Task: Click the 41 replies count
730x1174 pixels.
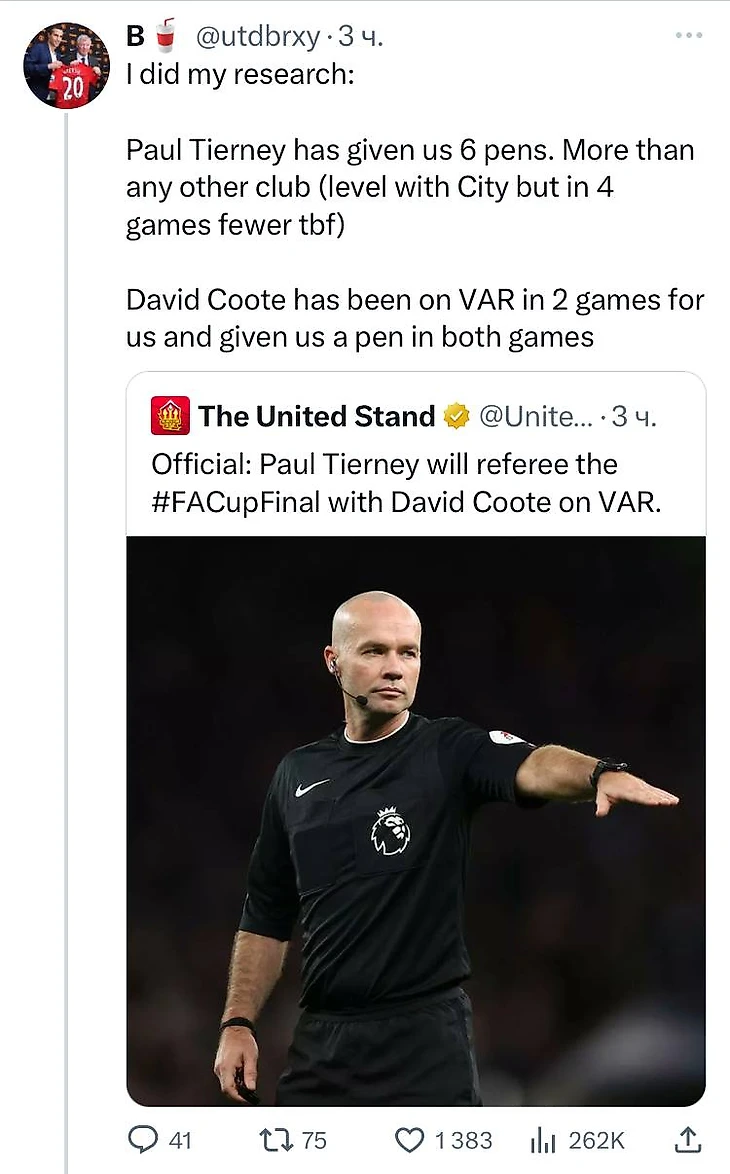Action: tap(181, 1140)
